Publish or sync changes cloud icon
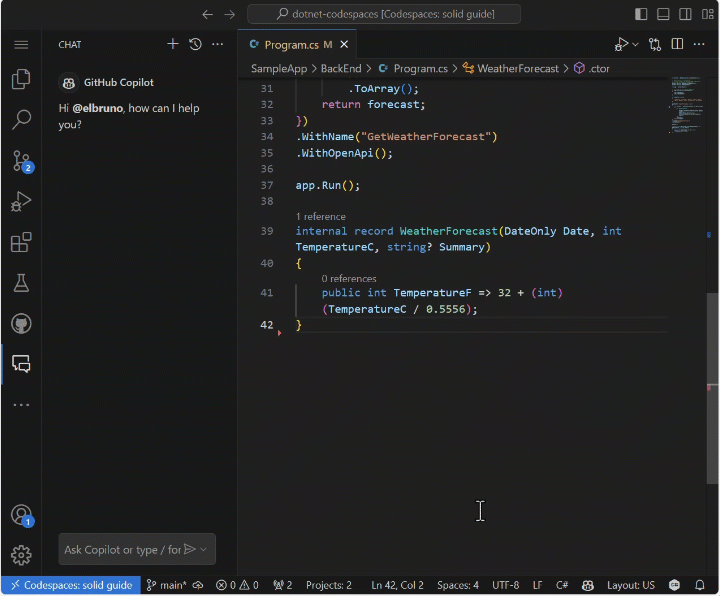Viewport: 720px width, 596px height. tap(198, 585)
